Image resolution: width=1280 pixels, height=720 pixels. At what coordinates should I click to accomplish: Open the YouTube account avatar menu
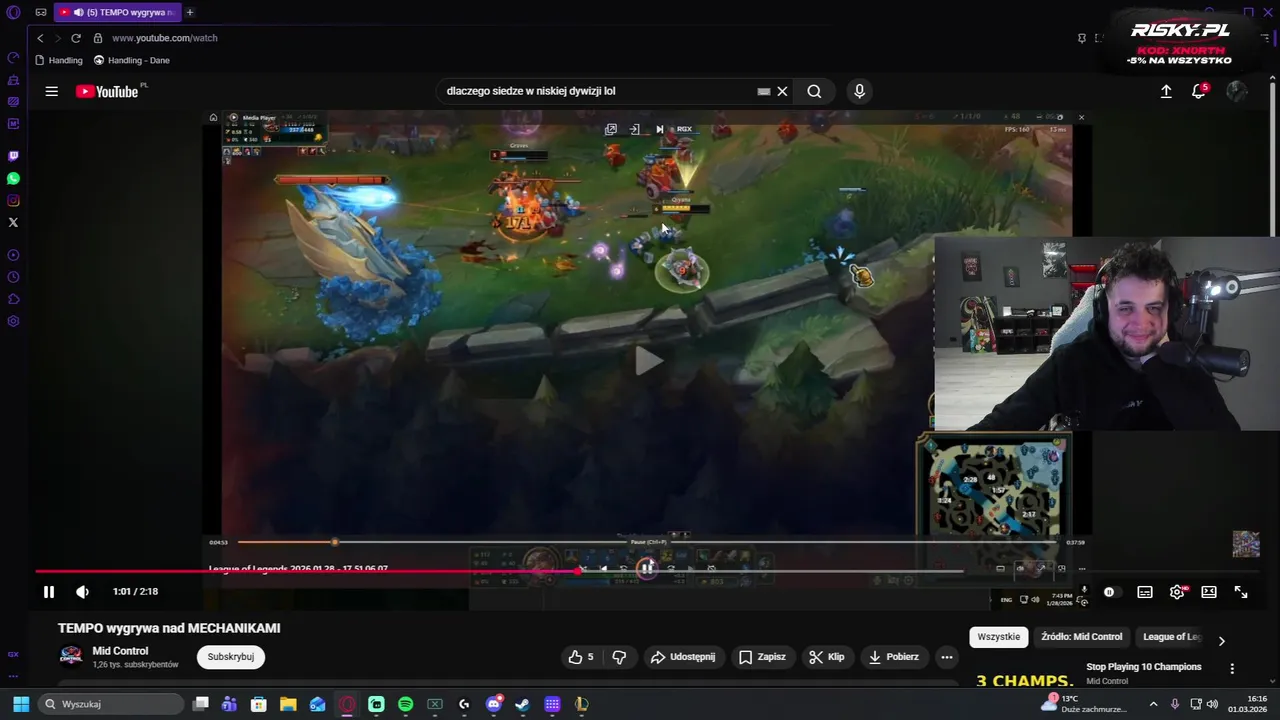[1236, 91]
